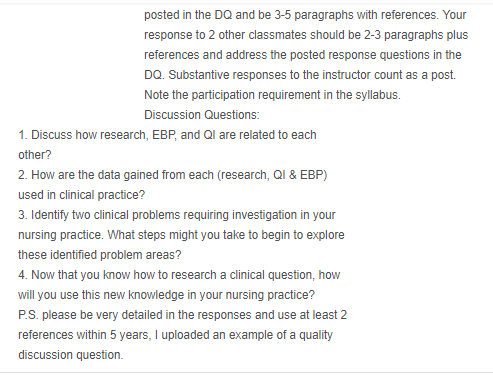Click the phrase "(research, QI & EBP)"

272,175
